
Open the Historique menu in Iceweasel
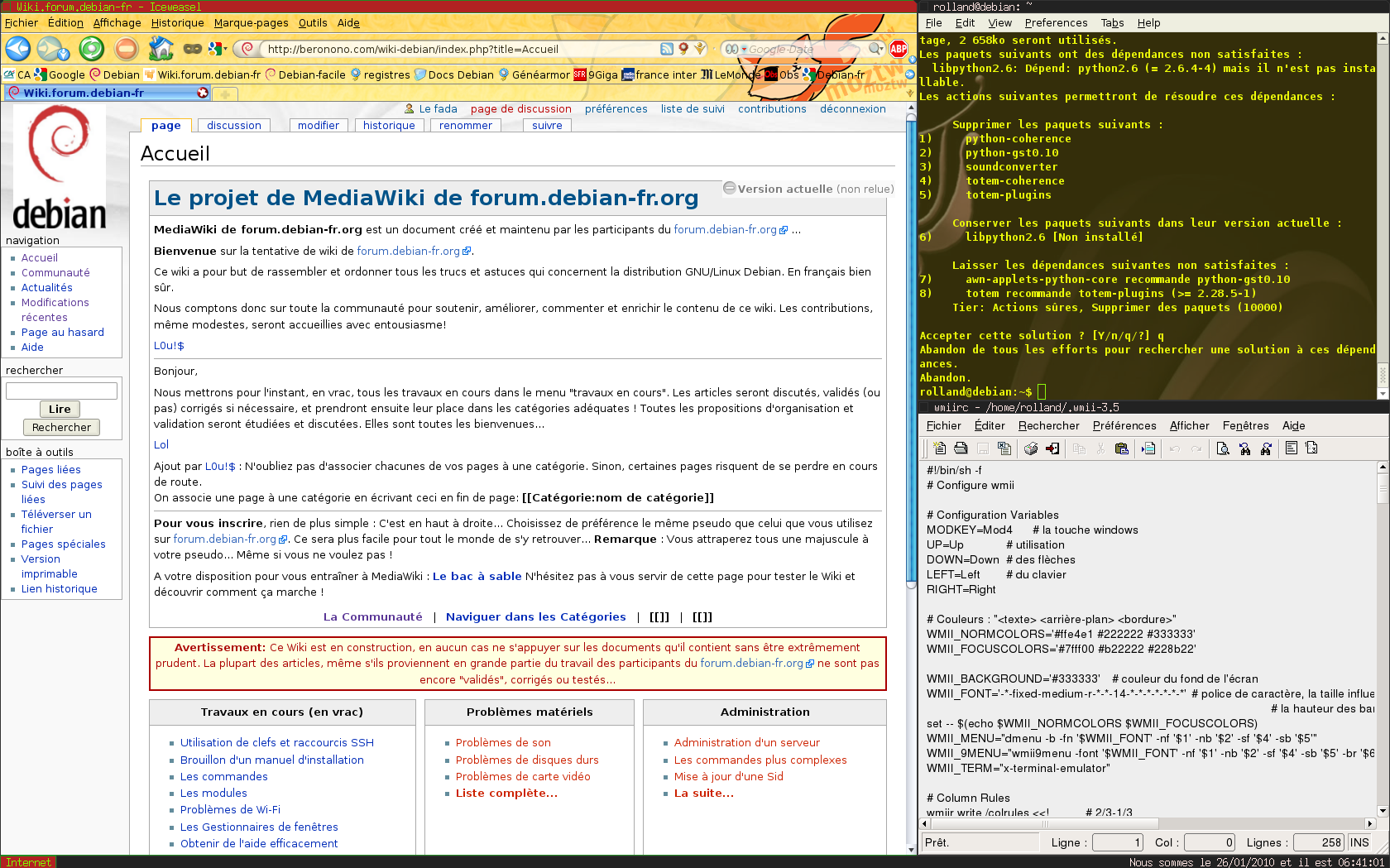177,23
